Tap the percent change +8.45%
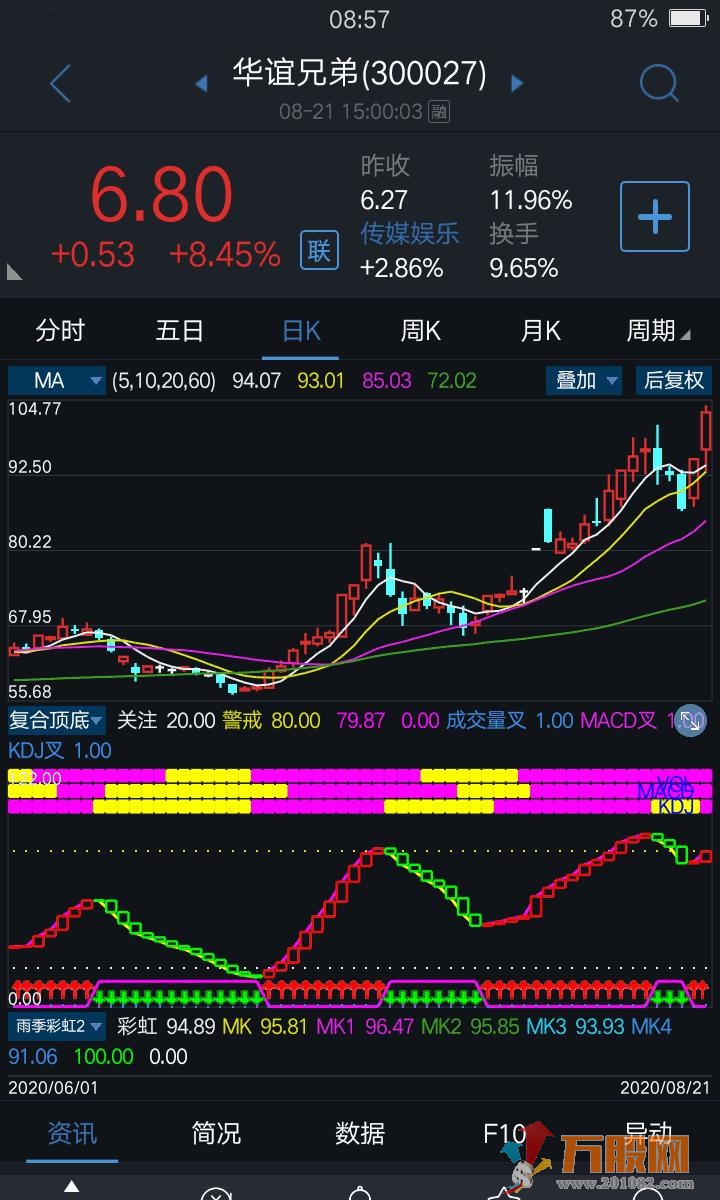 [x=224, y=254]
